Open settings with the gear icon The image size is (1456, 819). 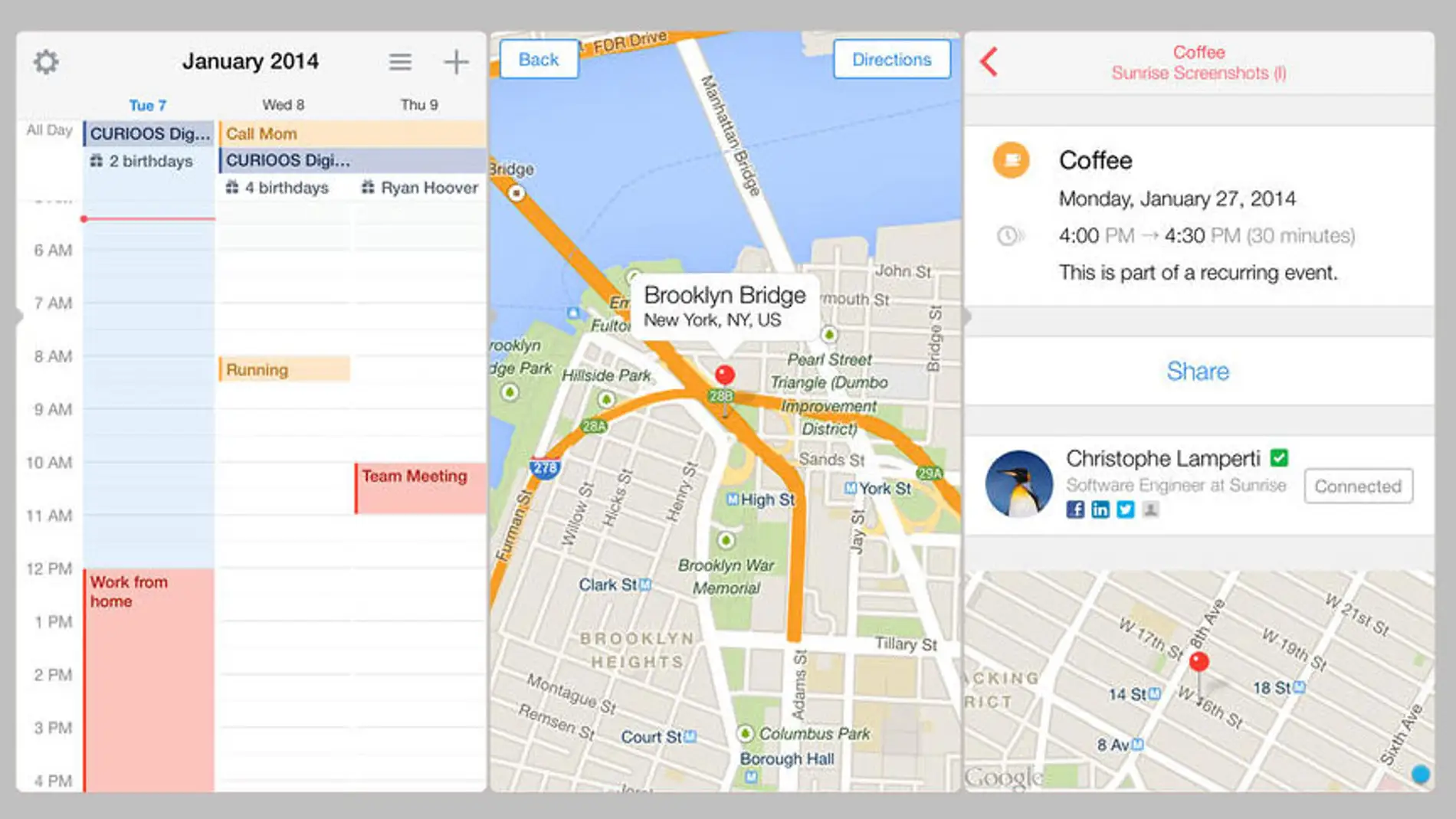pos(46,61)
